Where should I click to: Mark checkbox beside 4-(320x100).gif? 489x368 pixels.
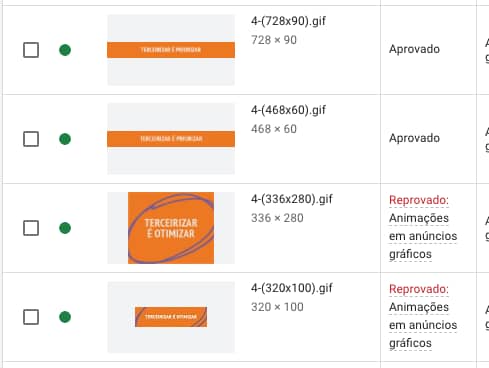point(31,317)
